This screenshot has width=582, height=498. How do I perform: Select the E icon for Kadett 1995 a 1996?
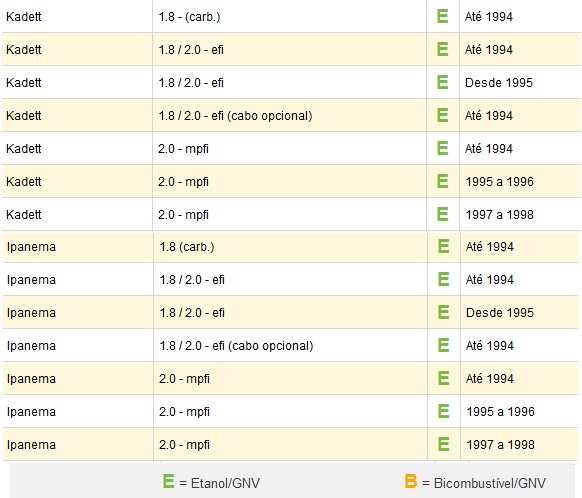442,181
